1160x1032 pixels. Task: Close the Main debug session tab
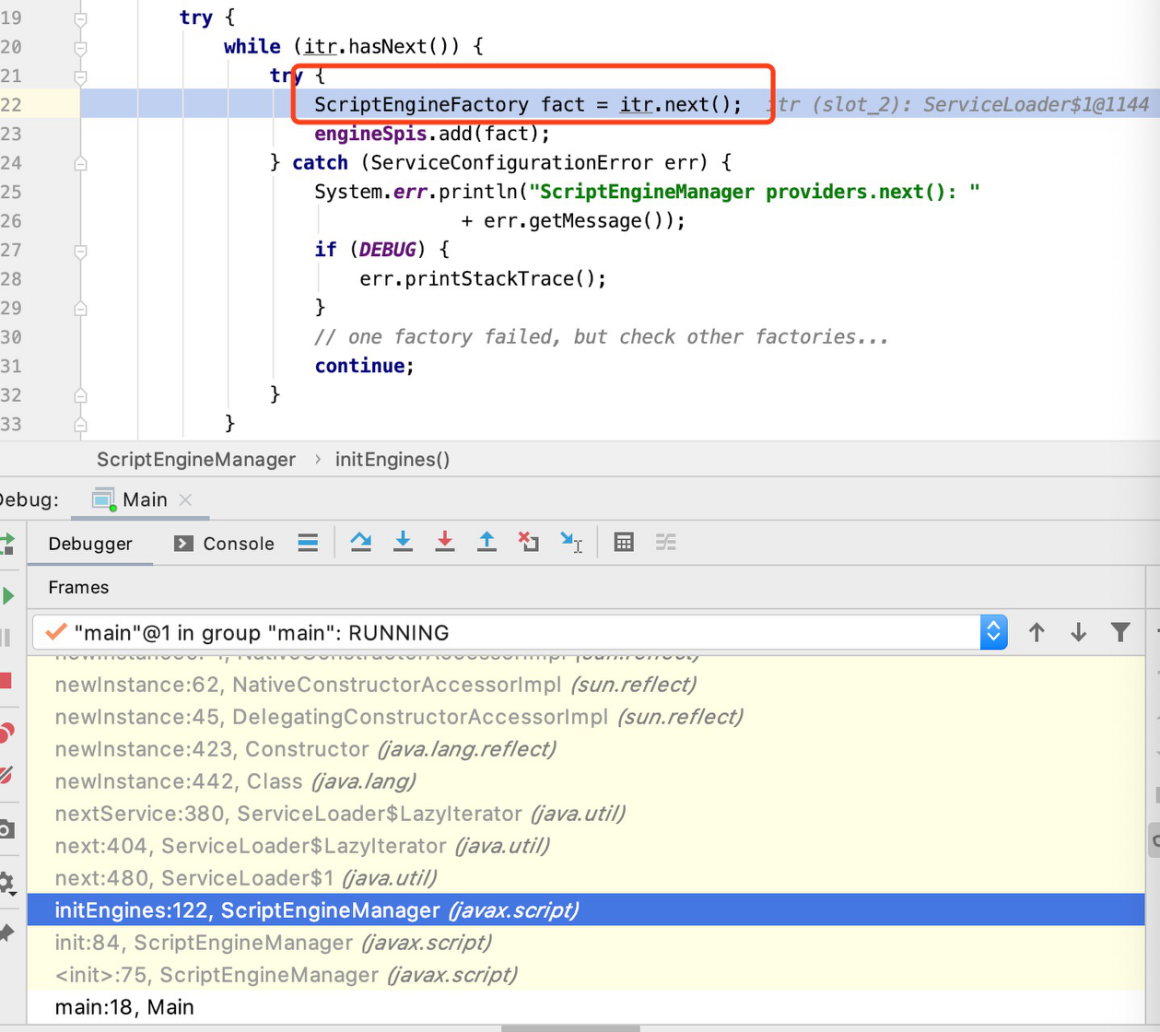[x=186, y=499]
